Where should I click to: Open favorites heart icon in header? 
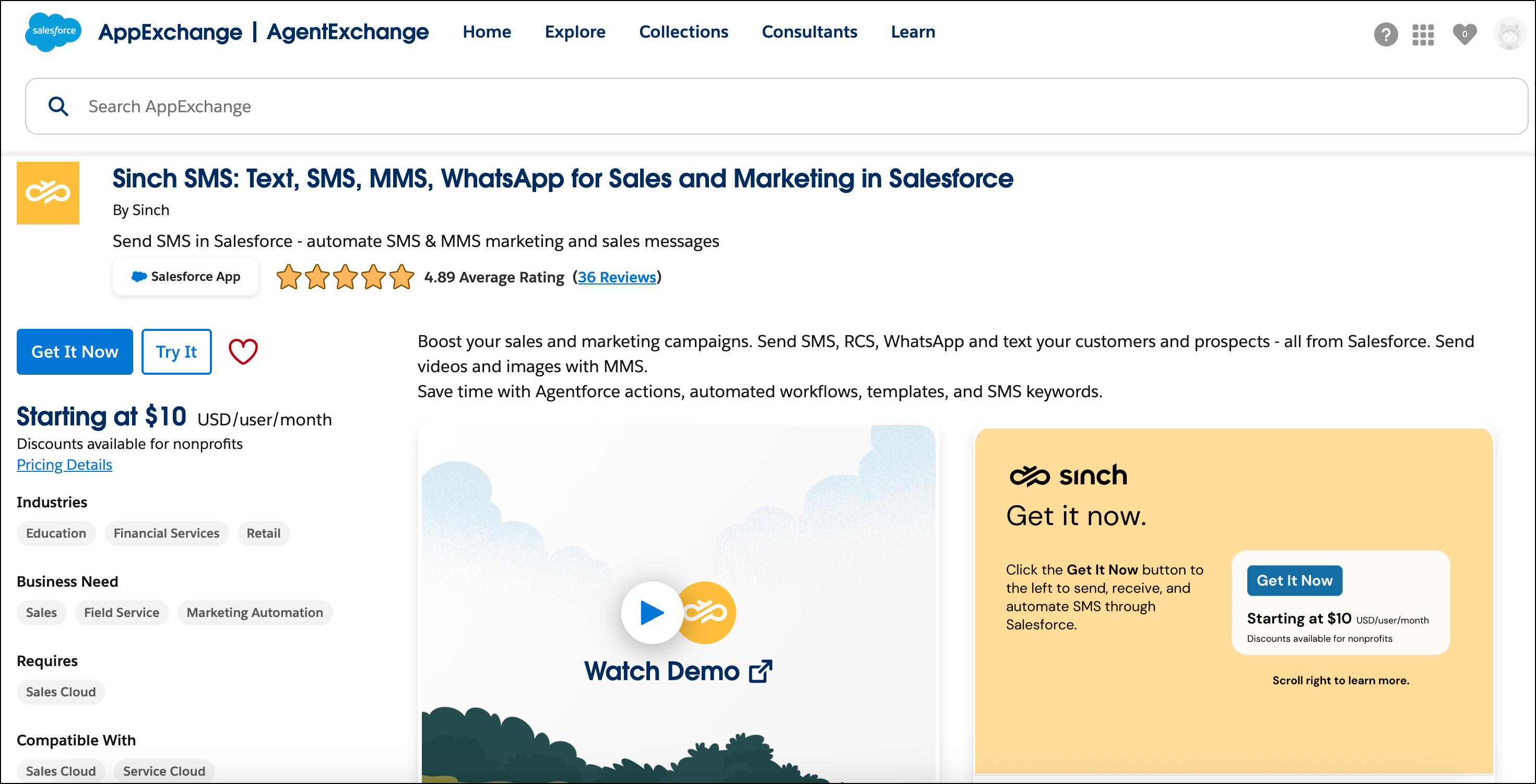[1464, 34]
